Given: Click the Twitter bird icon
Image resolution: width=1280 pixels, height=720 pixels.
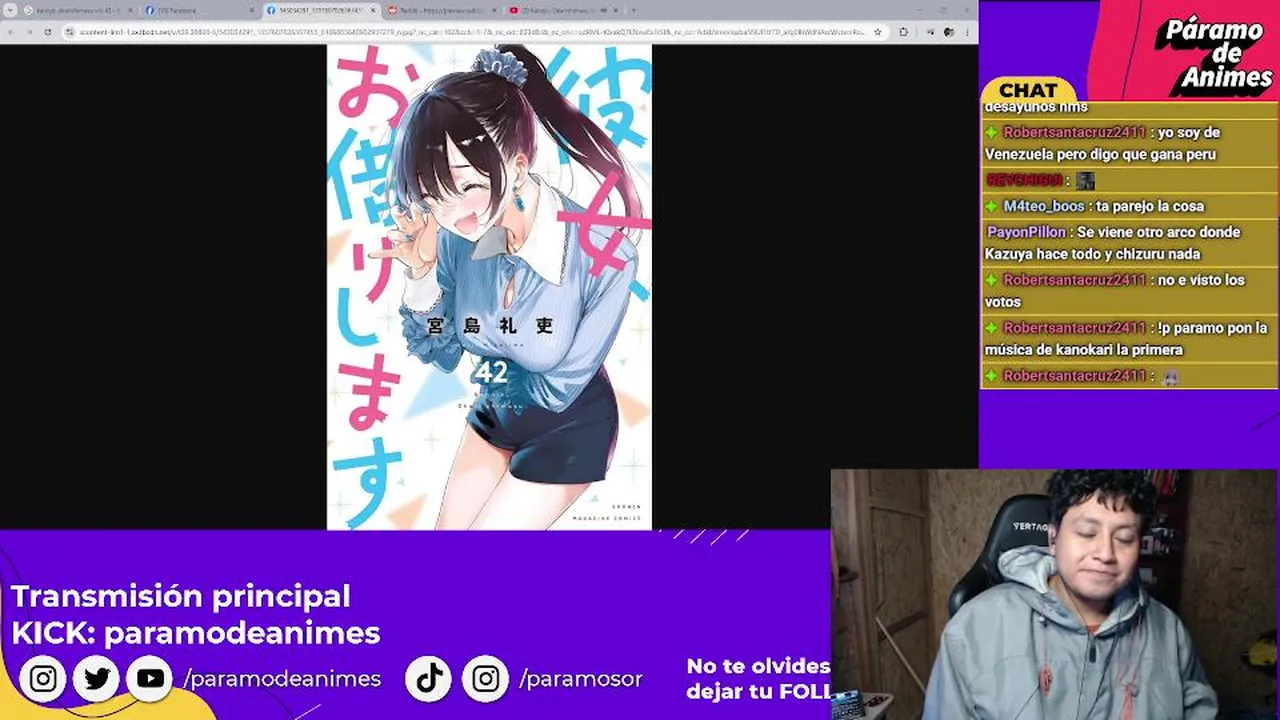Looking at the screenshot, I should [x=97, y=679].
